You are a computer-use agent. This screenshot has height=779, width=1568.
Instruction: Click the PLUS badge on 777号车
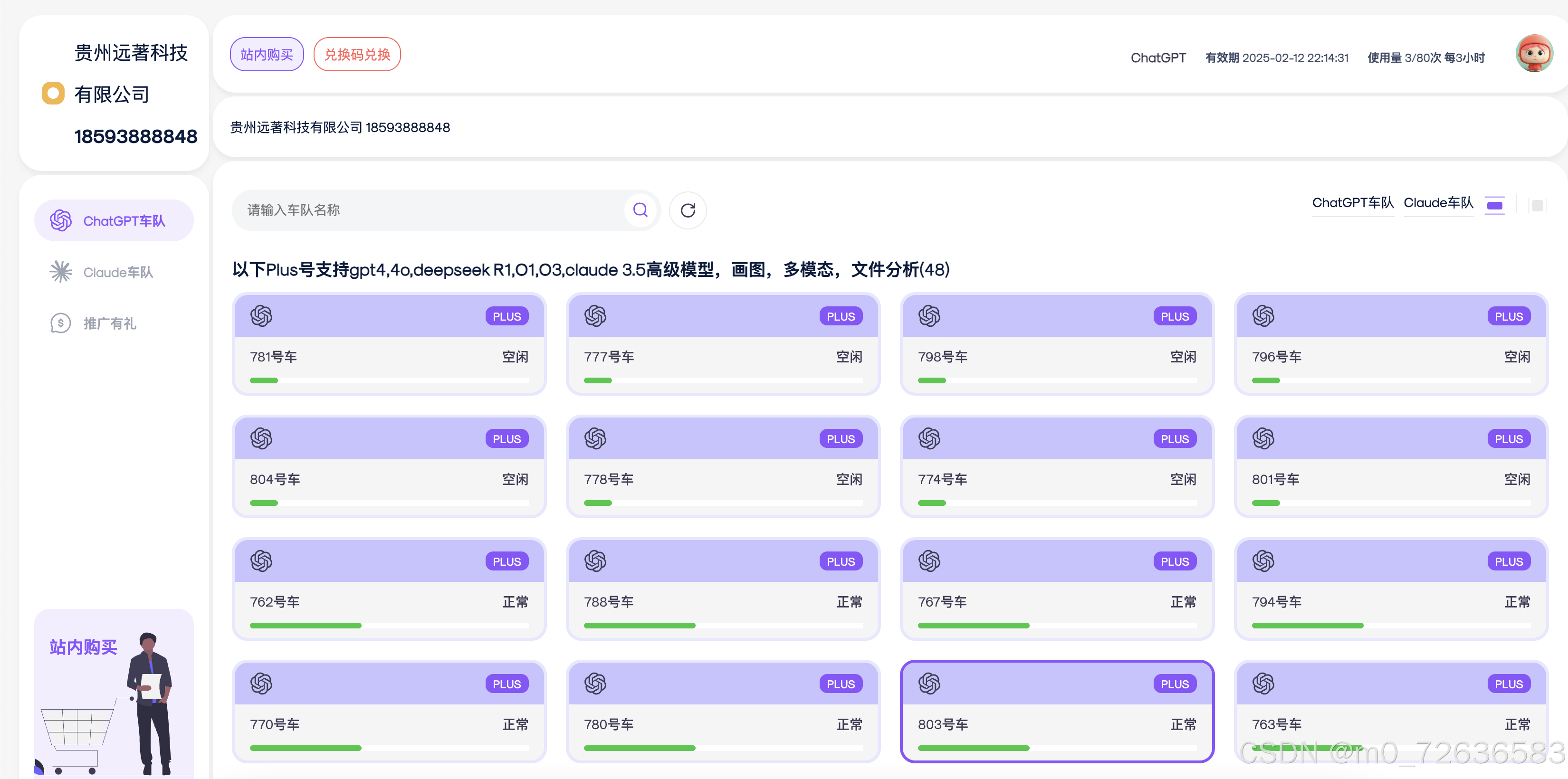(x=840, y=316)
